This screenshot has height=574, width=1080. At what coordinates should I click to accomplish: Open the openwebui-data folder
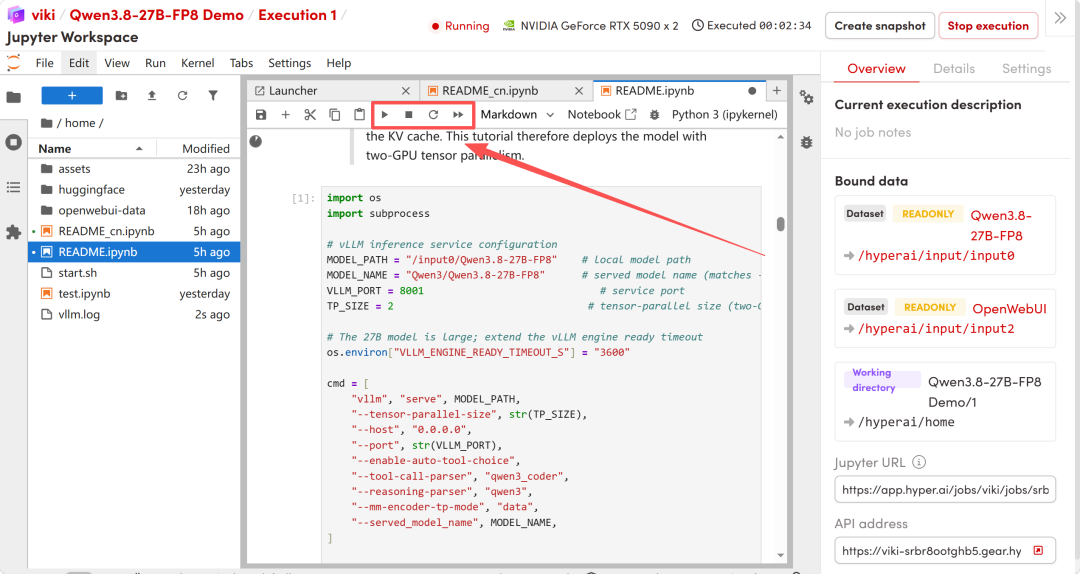pos(134,210)
